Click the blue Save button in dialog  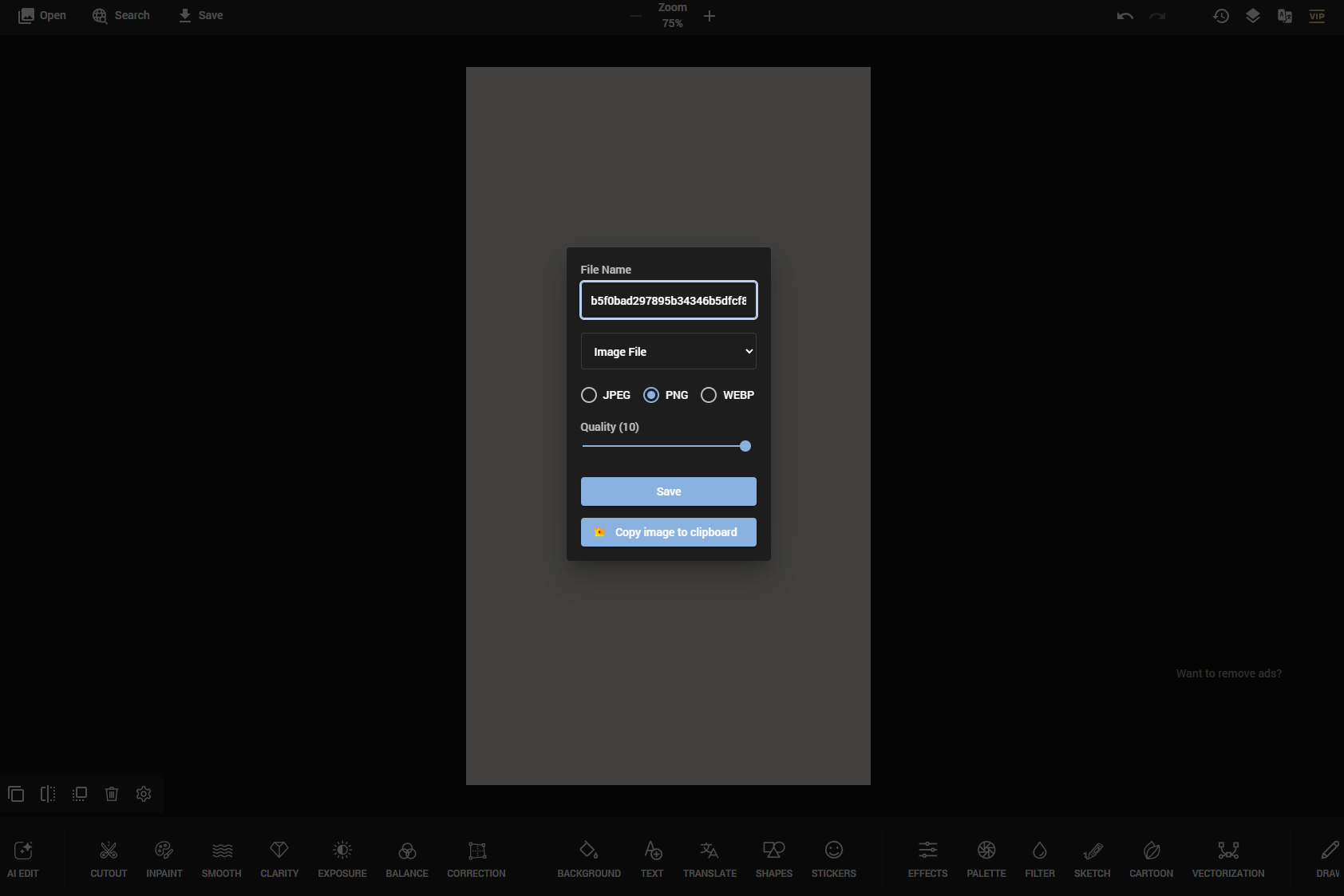pos(669,491)
